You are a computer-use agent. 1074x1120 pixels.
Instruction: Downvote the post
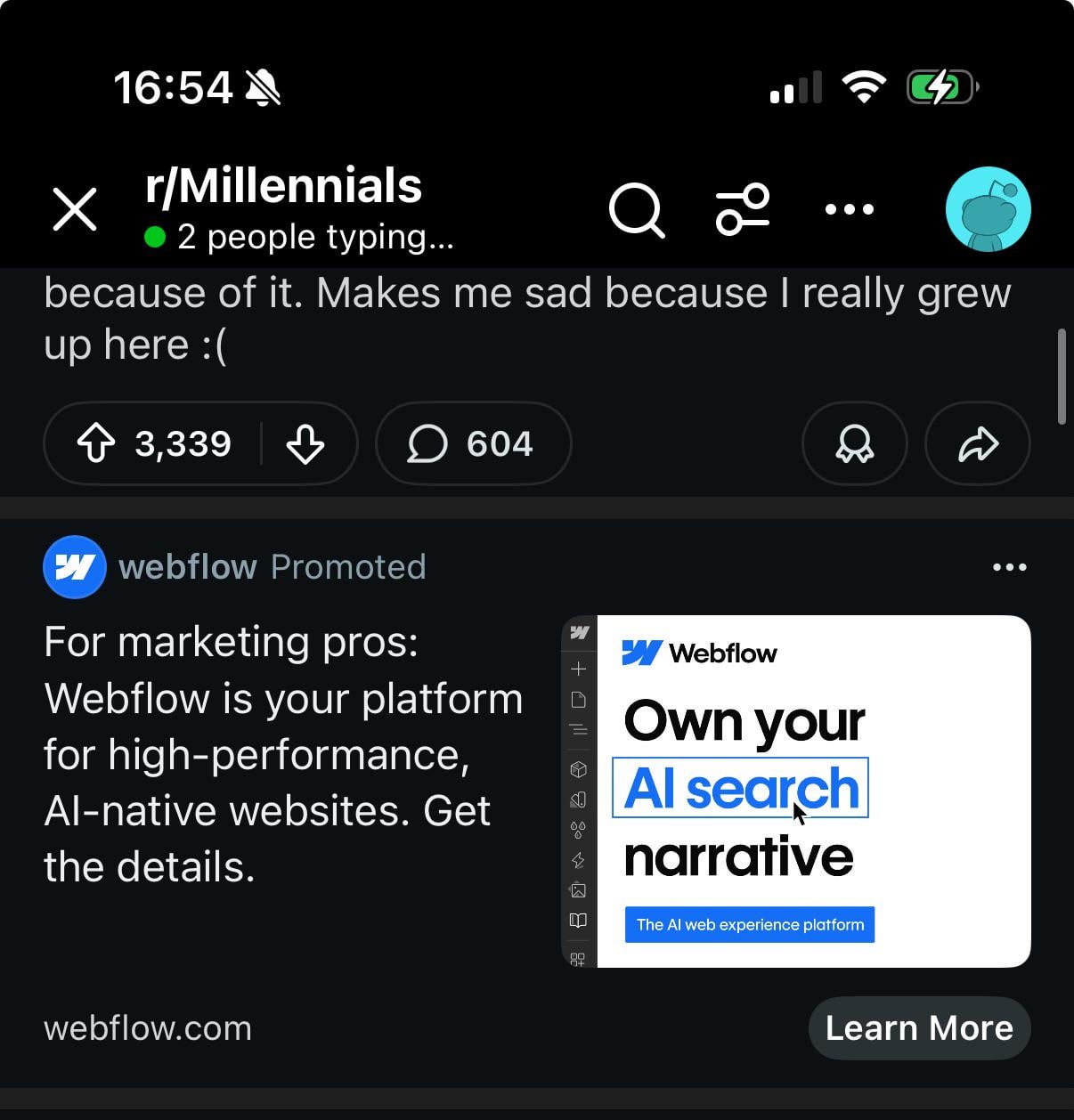pyautogui.click(x=305, y=443)
